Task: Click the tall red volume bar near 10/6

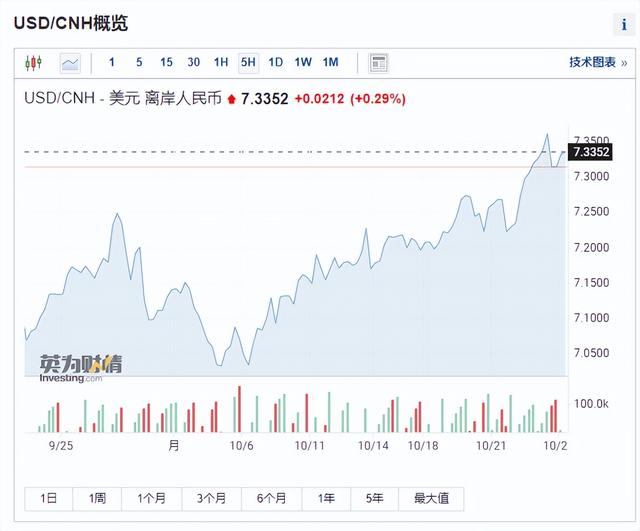Action: tap(240, 410)
